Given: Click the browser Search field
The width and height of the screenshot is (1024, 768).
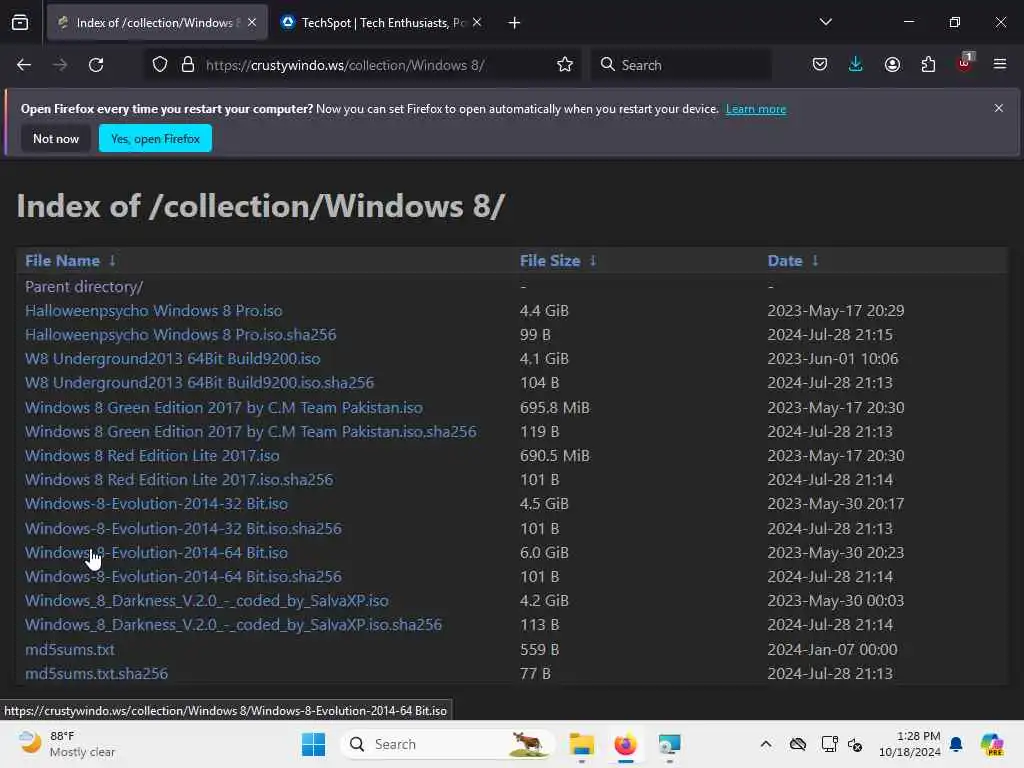Looking at the screenshot, I should click(681, 65).
